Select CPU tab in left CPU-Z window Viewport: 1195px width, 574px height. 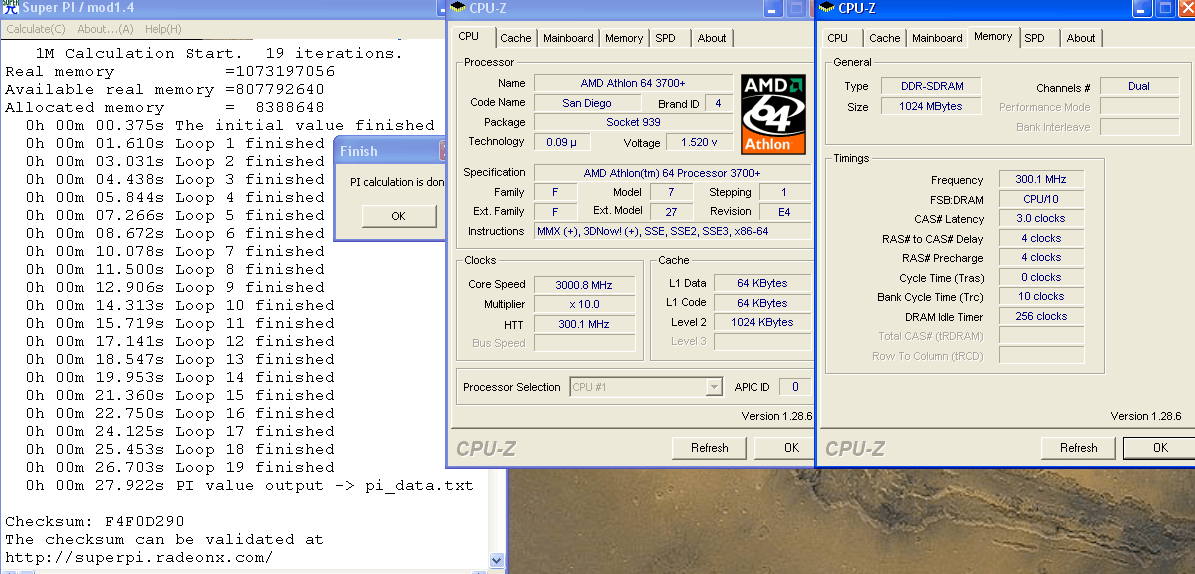click(x=469, y=37)
